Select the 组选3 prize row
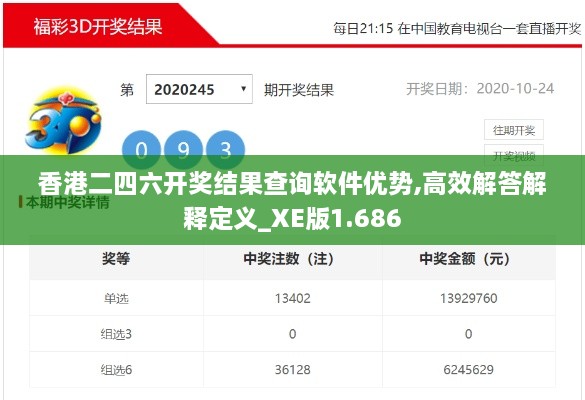585x400 pixels. (292, 334)
